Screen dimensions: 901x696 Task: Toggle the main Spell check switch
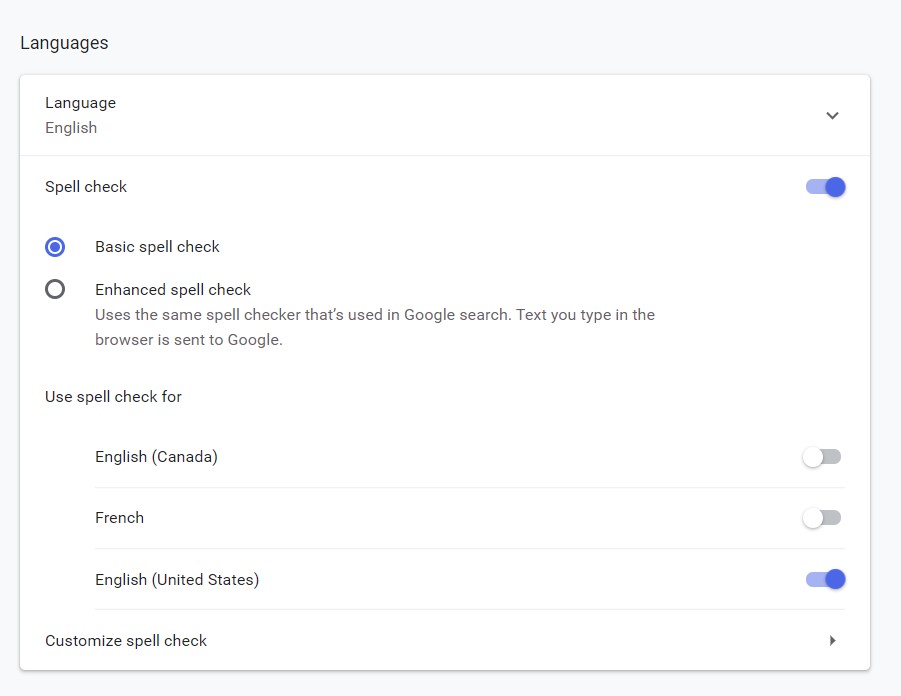coord(825,187)
